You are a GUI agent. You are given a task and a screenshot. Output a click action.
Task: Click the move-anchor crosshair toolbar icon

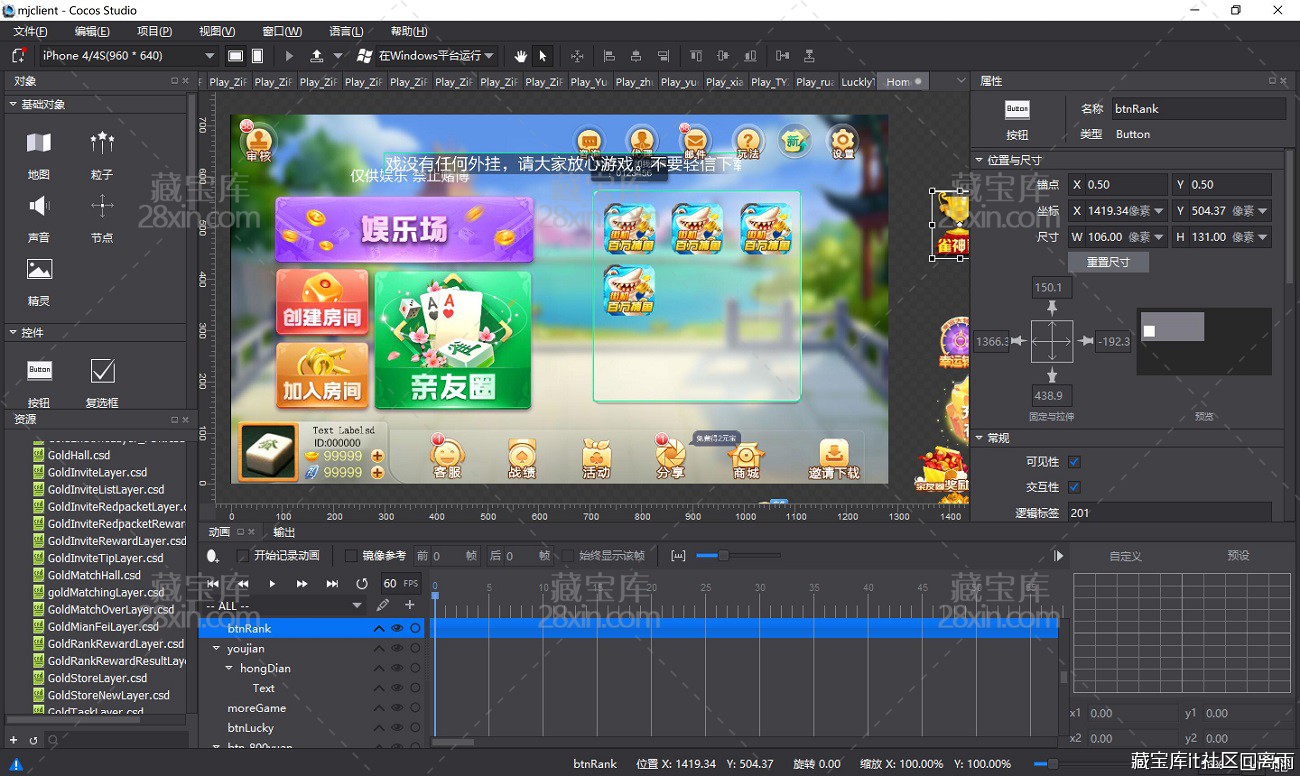pos(577,56)
